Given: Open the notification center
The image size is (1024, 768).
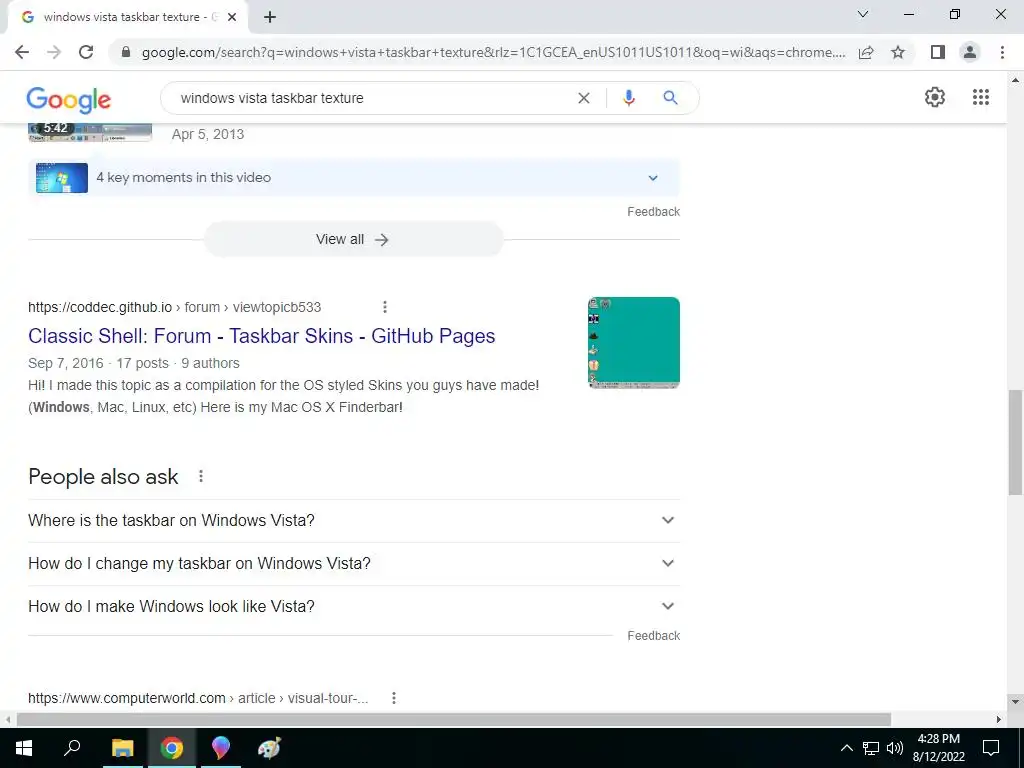Looking at the screenshot, I should 991,748.
